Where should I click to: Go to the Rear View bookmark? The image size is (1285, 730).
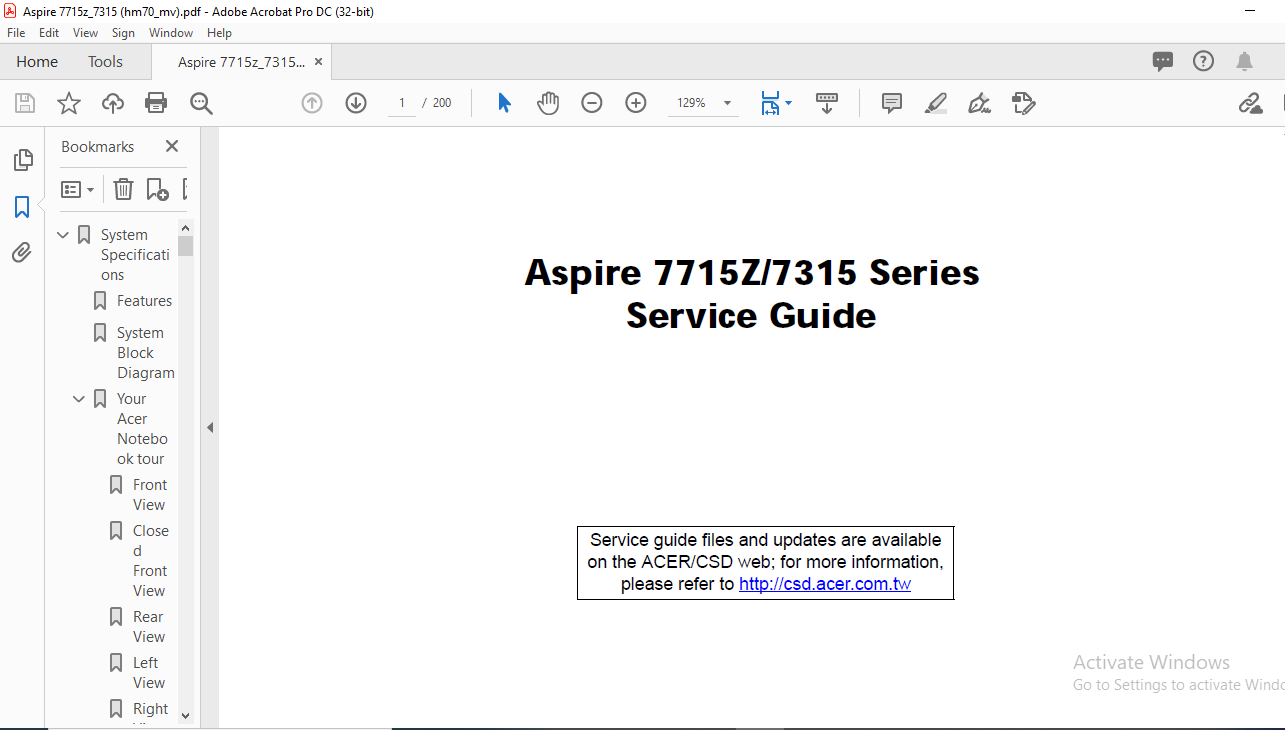pyautogui.click(x=149, y=627)
